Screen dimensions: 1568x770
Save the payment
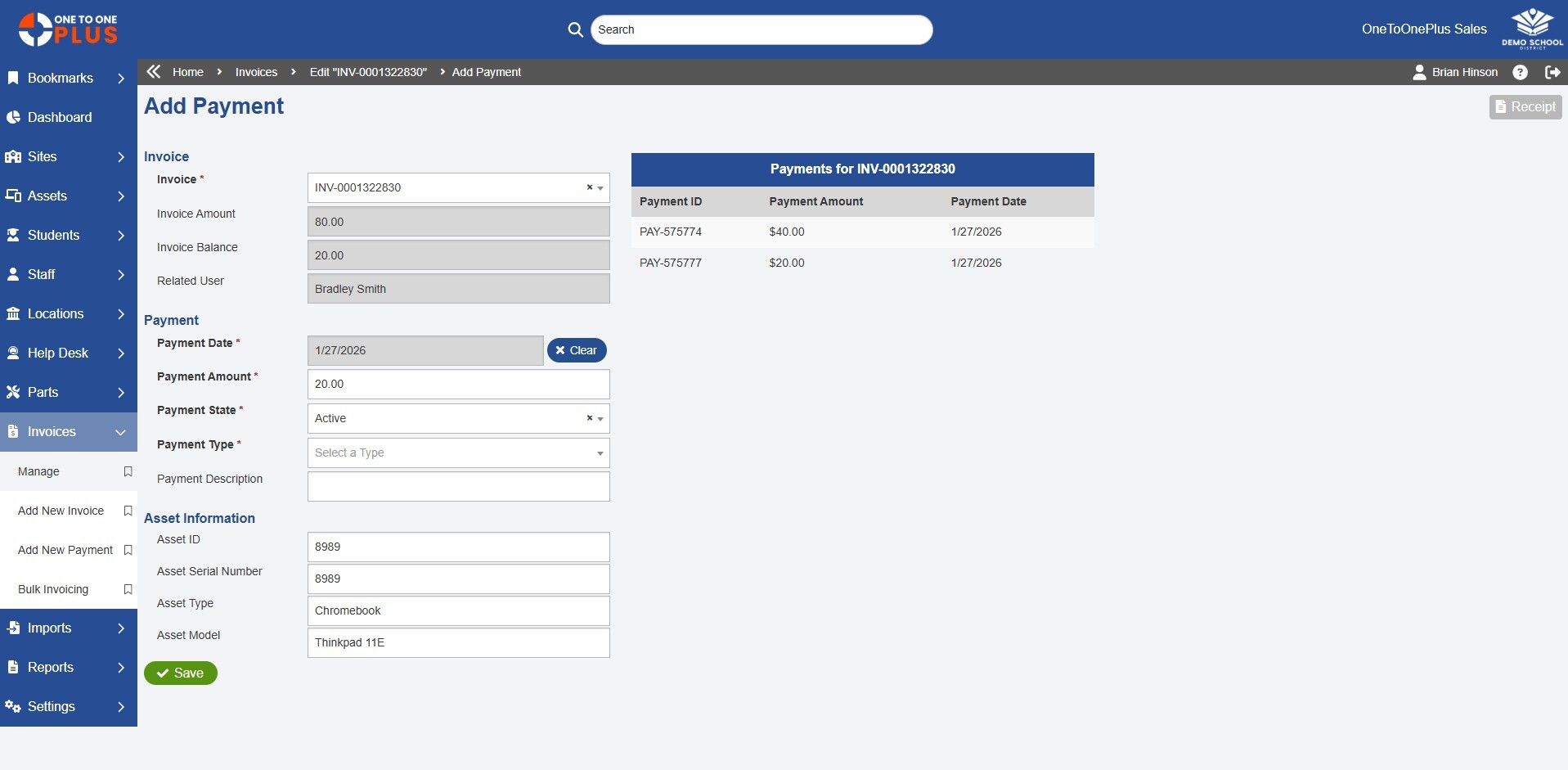(181, 673)
